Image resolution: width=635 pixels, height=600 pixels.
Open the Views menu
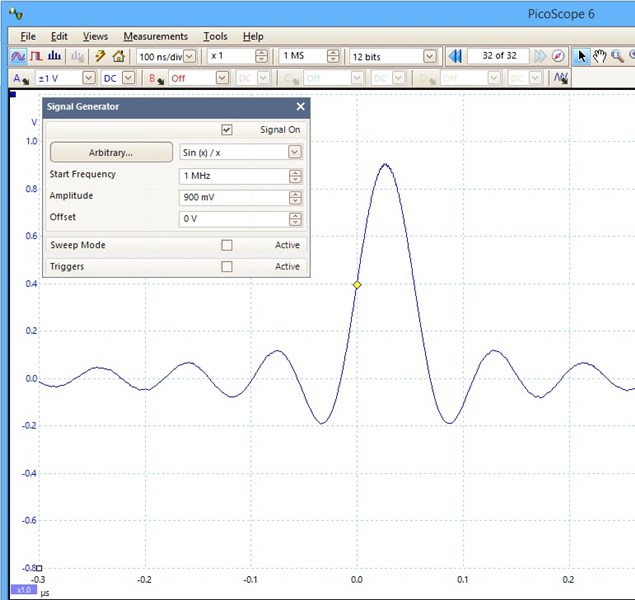click(95, 36)
